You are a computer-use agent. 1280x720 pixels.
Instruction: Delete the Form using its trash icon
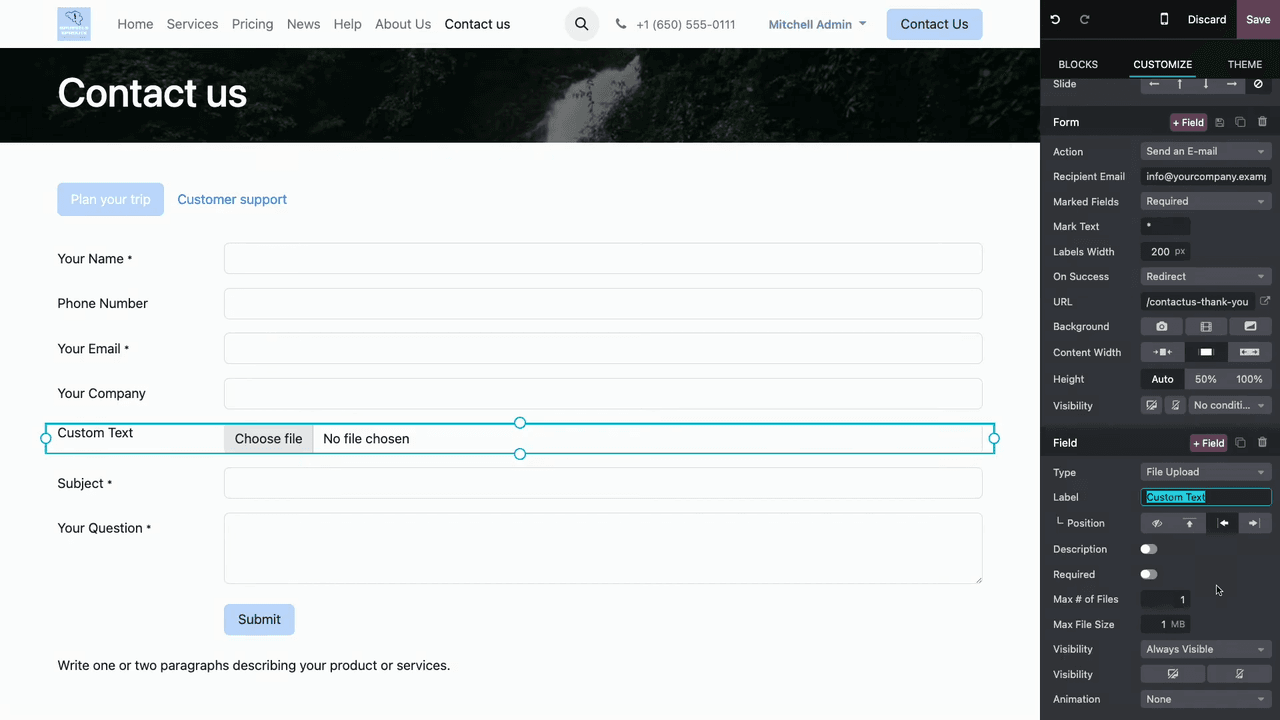point(1262,122)
